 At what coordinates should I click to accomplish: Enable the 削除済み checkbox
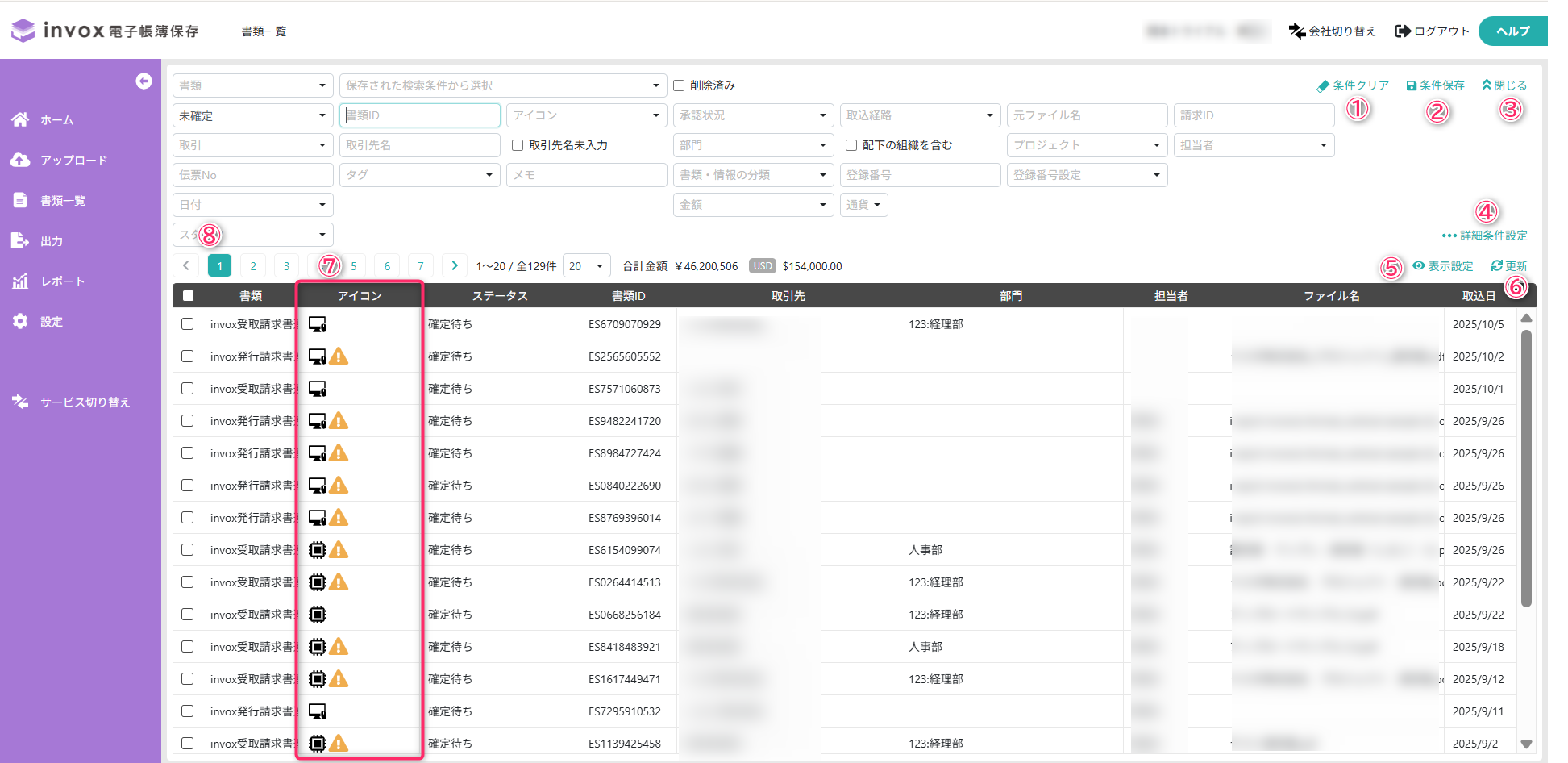click(x=679, y=85)
